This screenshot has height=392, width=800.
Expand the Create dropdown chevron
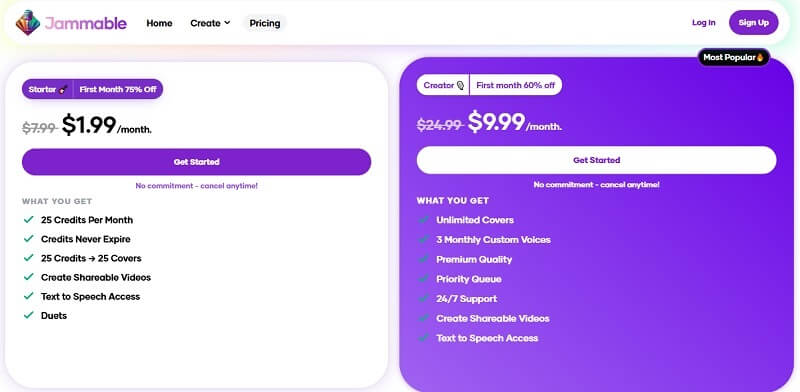[x=227, y=23]
